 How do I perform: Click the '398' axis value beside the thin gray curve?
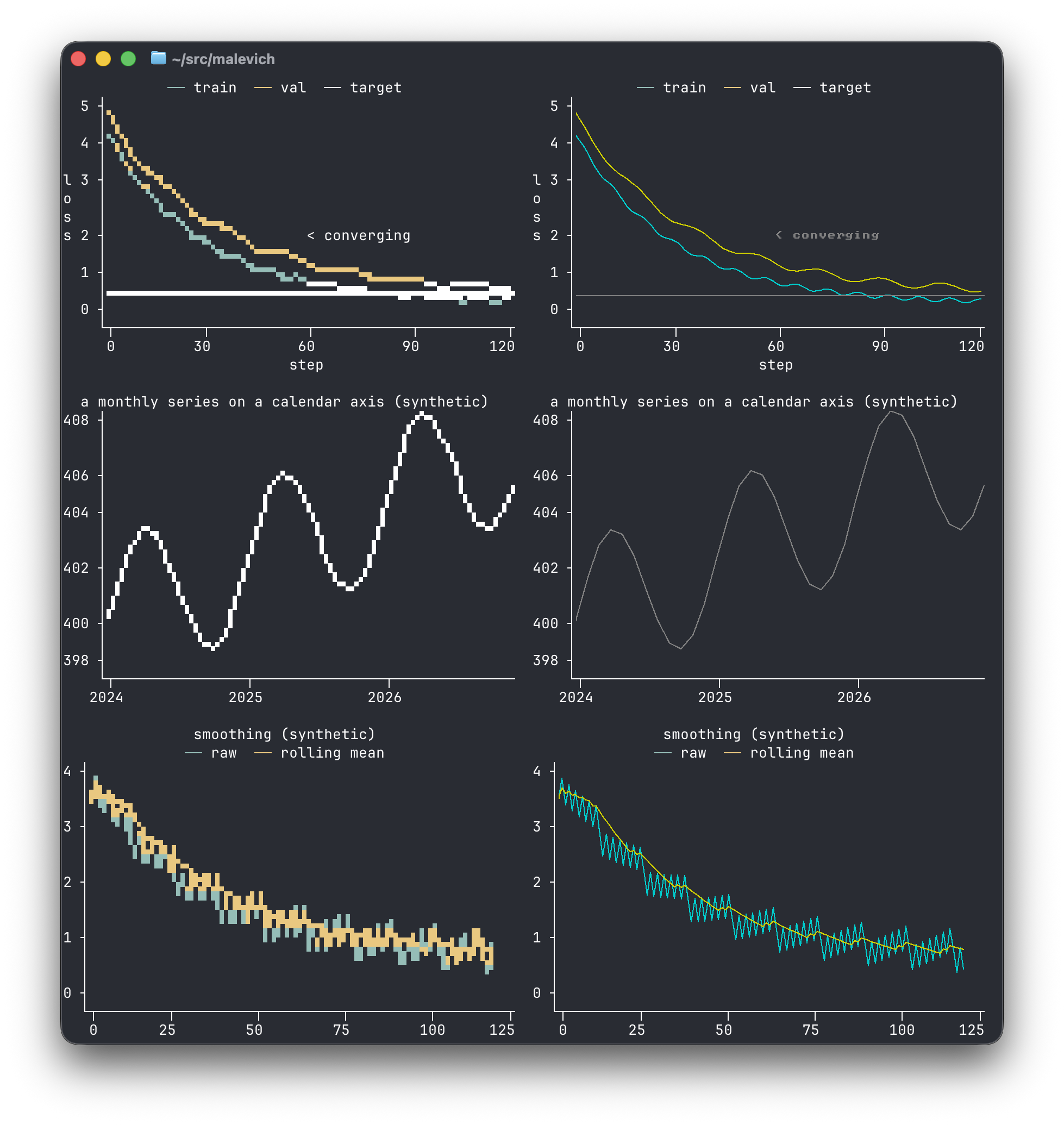point(546,660)
